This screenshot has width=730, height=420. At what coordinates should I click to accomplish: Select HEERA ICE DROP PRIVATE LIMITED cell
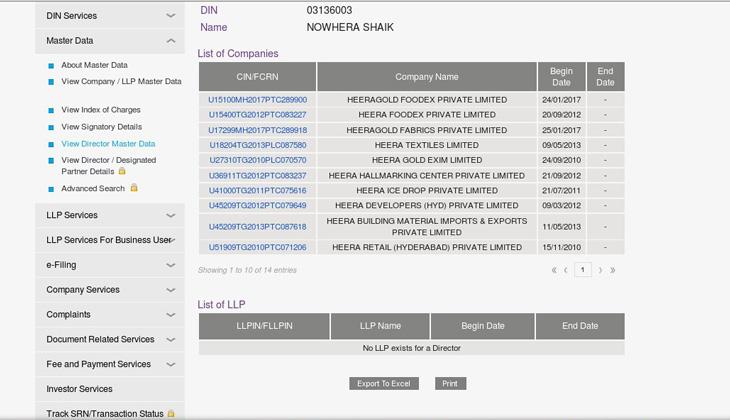[427, 190]
